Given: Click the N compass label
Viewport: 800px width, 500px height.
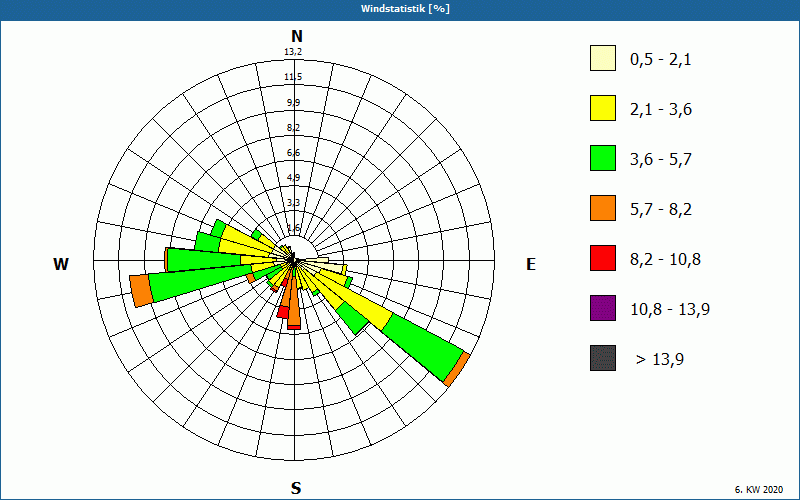Looking at the screenshot, I should tap(296, 36).
